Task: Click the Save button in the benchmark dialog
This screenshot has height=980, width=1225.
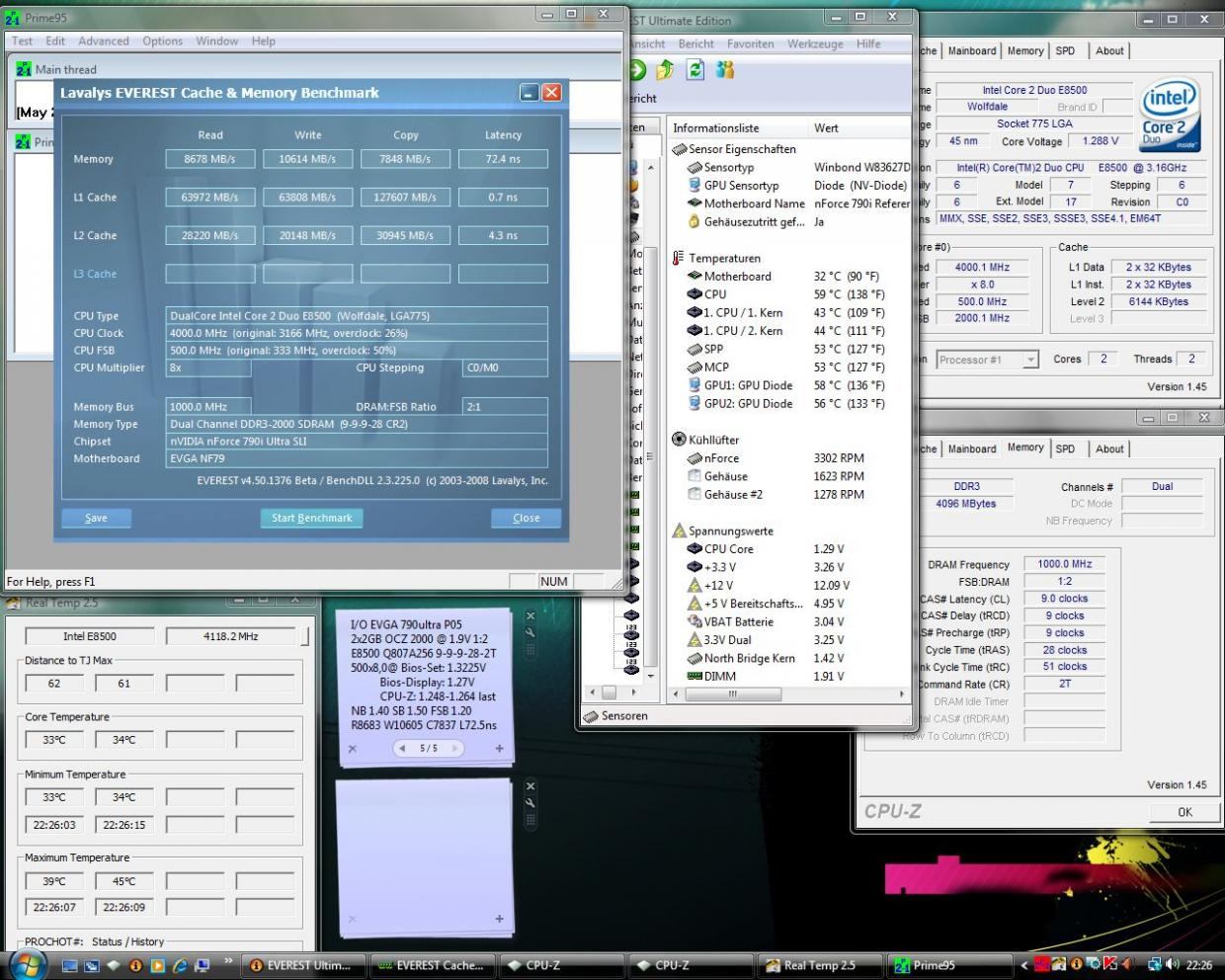Action: click(96, 518)
